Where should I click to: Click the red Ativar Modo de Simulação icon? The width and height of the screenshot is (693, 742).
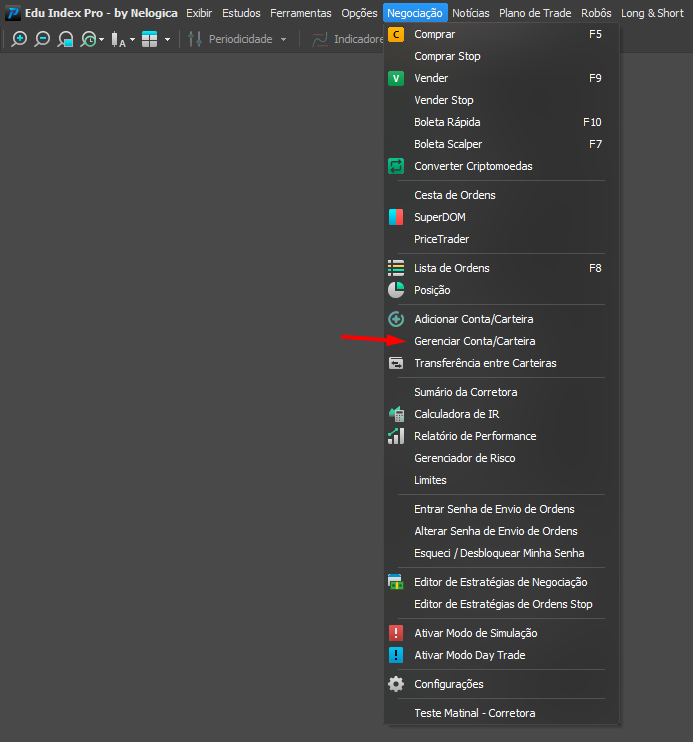[x=396, y=633]
